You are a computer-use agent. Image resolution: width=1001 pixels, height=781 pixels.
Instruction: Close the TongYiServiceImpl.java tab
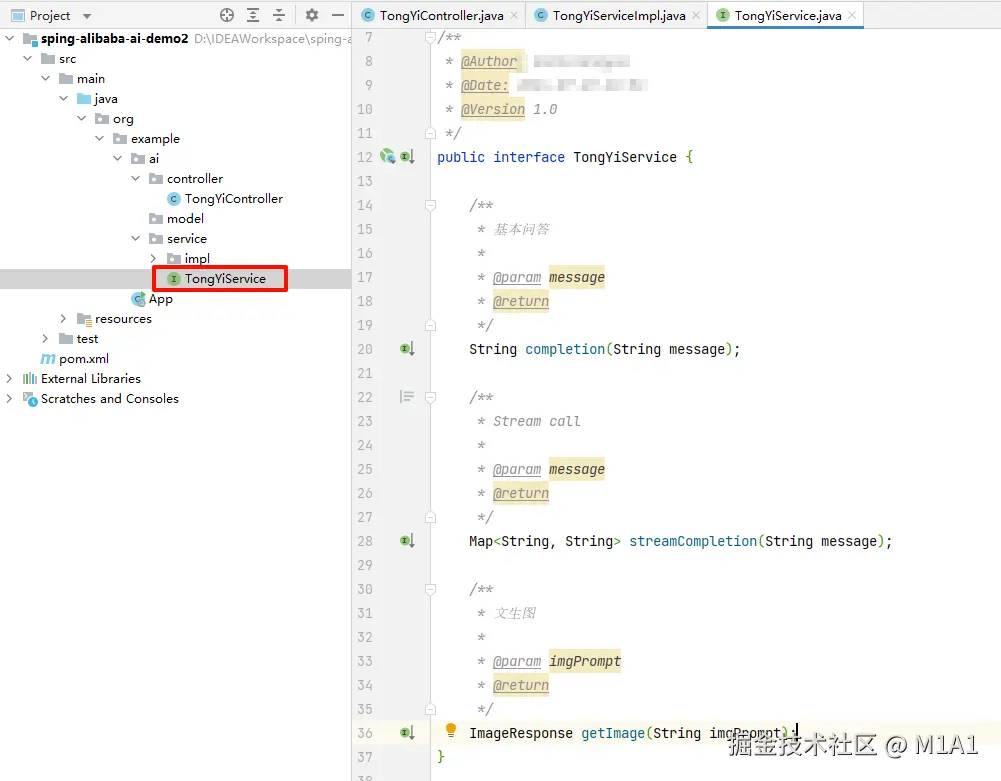click(x=696, y=15)
